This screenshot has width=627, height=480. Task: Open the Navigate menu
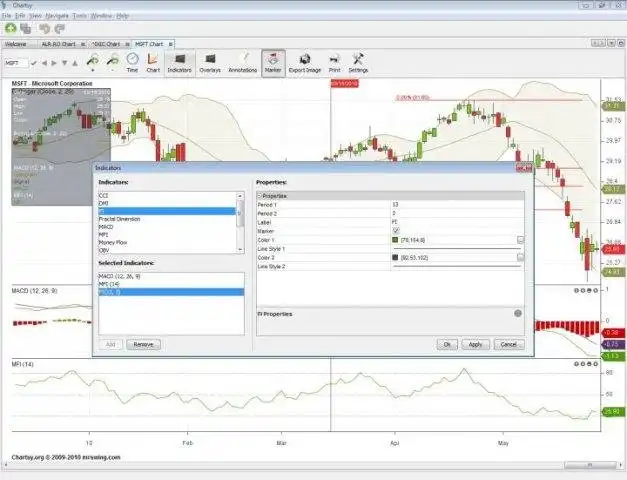click(x=57, y=16)
